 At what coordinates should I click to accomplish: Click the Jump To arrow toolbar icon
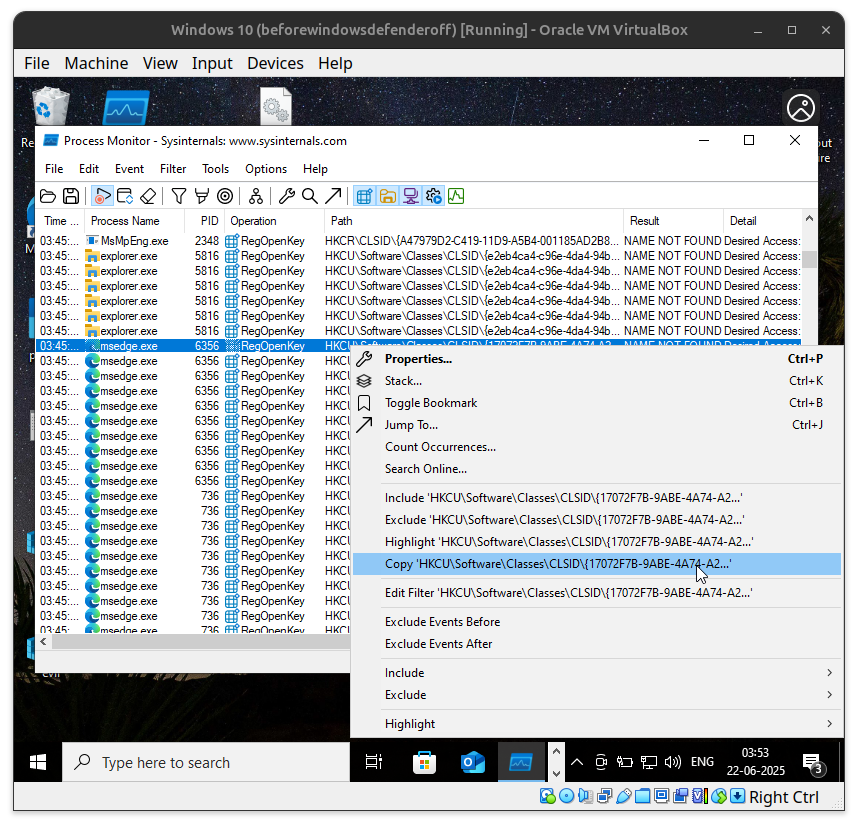click(x=333, y=196)
